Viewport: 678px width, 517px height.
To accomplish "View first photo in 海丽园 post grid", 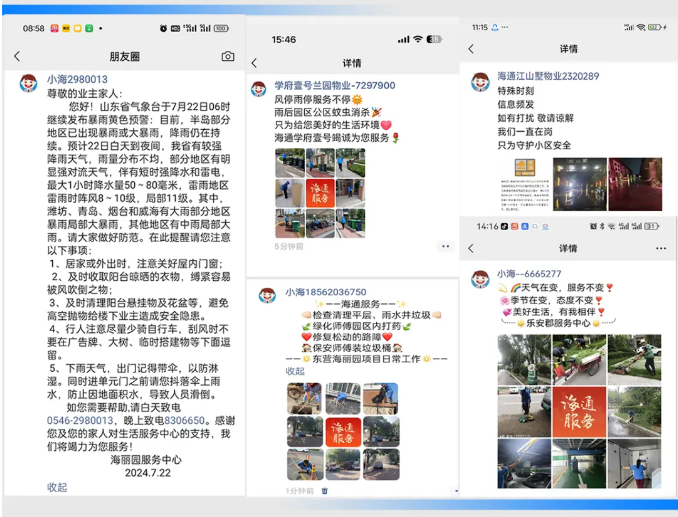I will (x=304, y=399).
